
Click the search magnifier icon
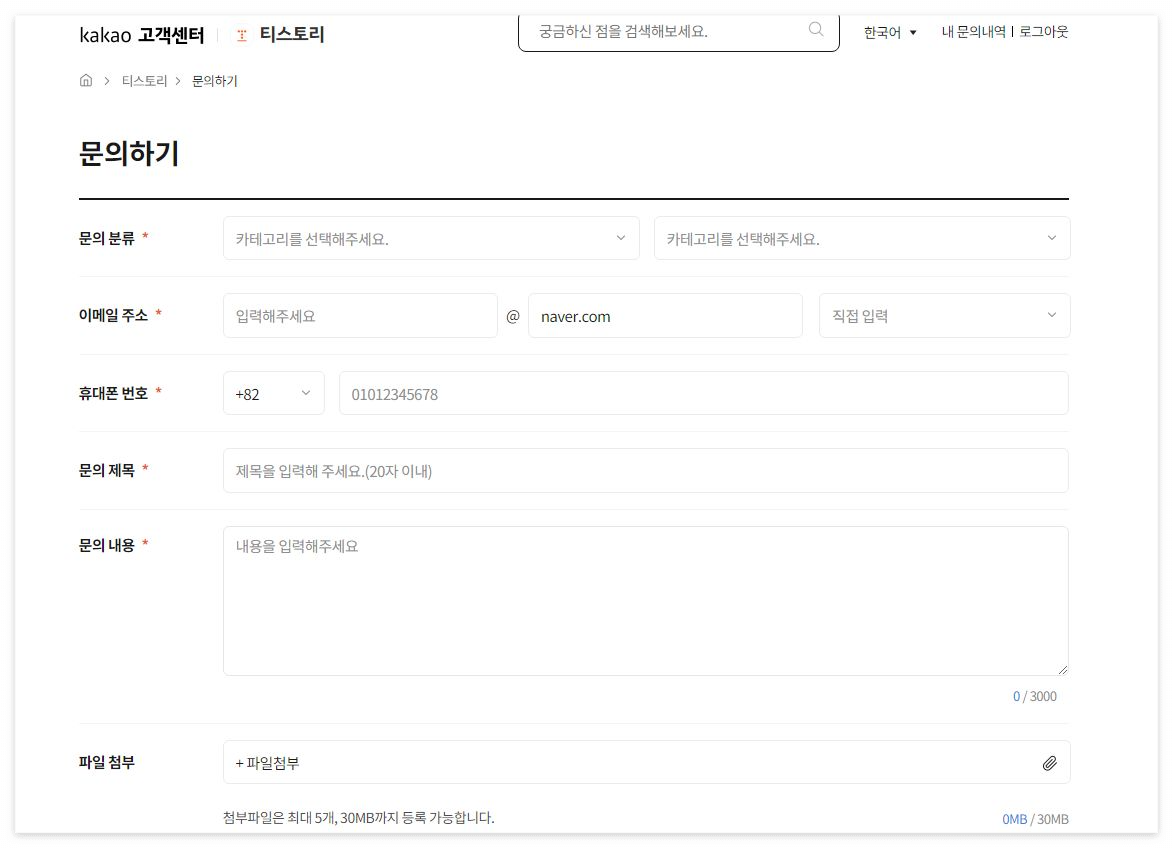tap(815, 29)
